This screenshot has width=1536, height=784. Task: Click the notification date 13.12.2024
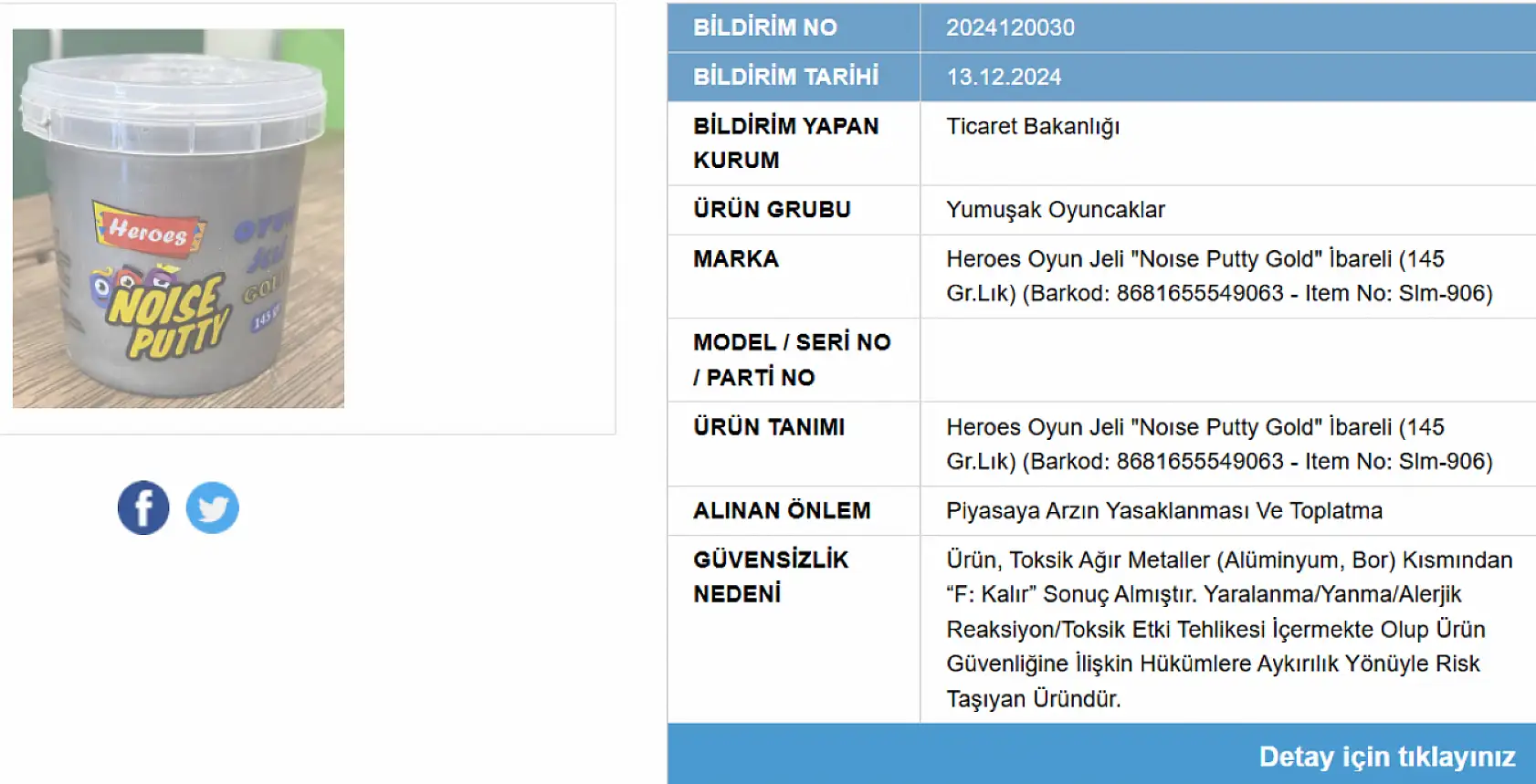point(1004,77)
